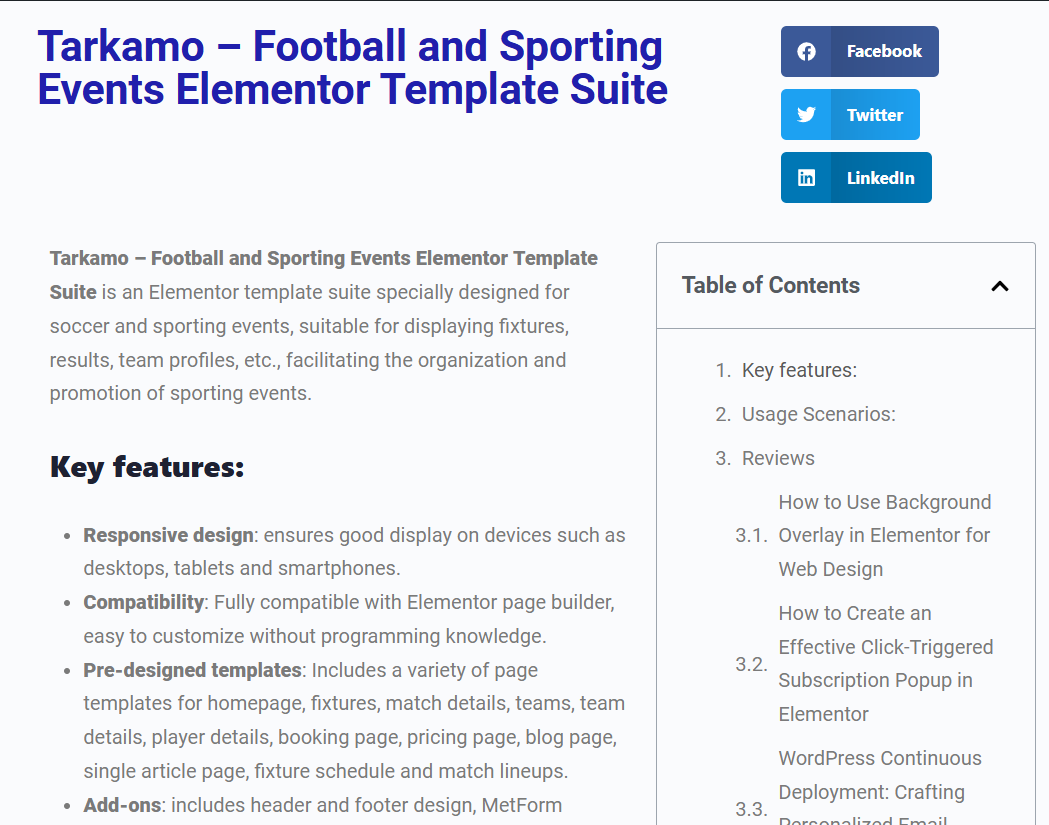Share the page via Twitter label

point(875,115)
